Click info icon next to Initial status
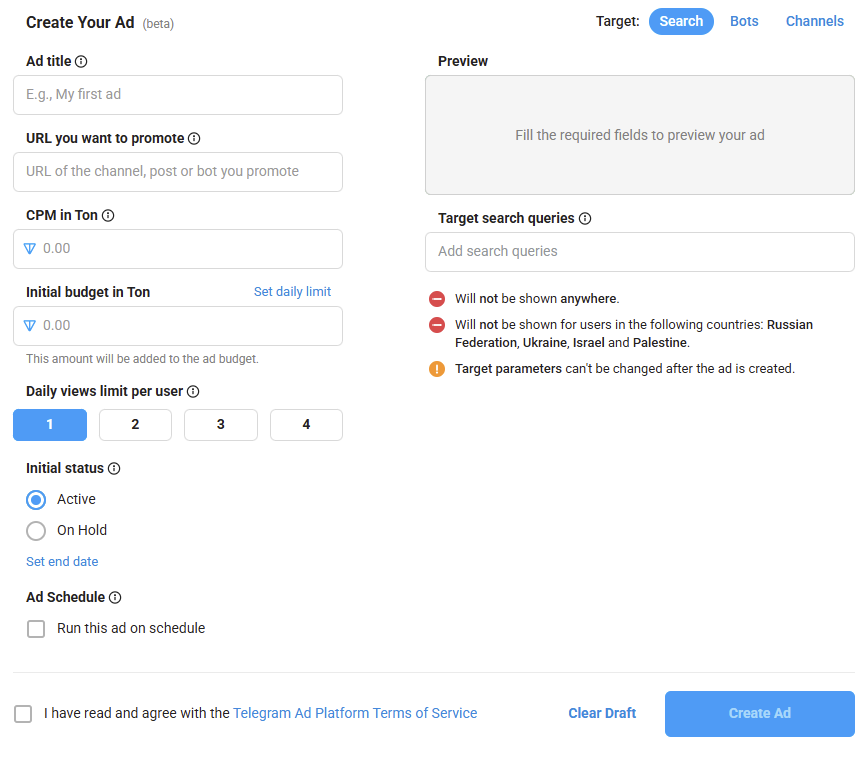The height and width of the screenshot is (767, 867). [114, 469]
